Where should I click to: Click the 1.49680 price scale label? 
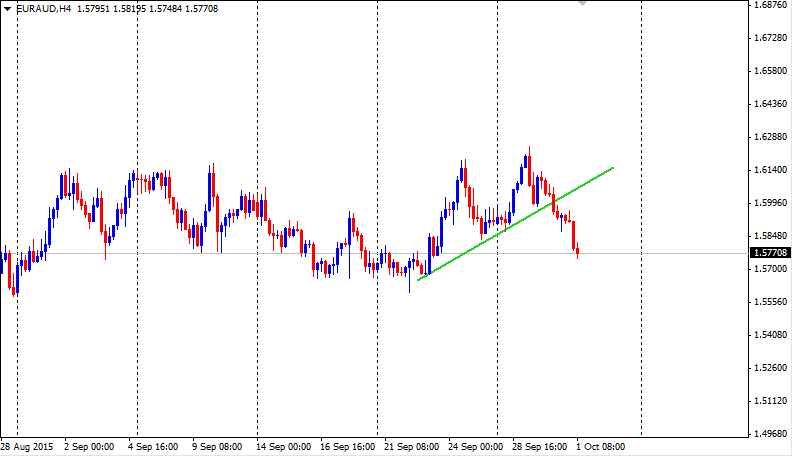point(770,434)
